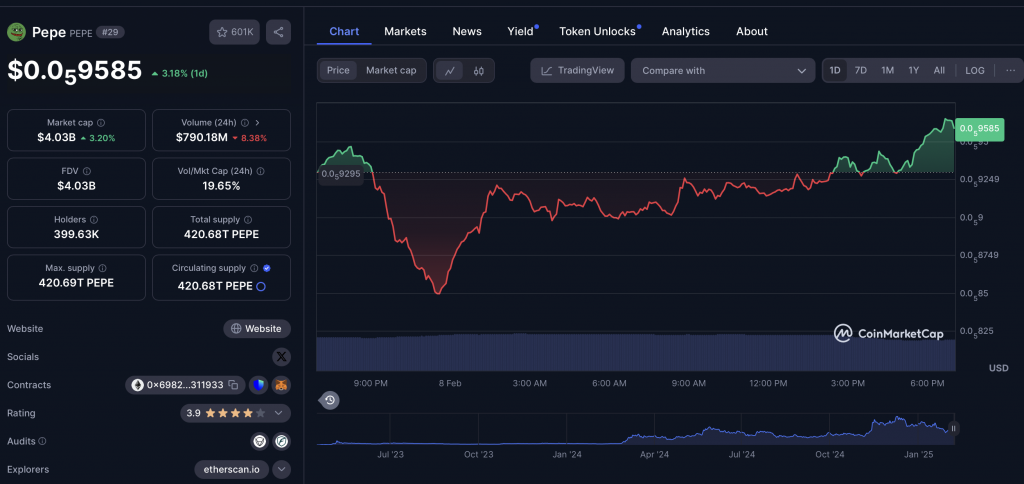Open the second audit provider icon
Viewport: 1024px width, 484px height.
pos(282,442)
